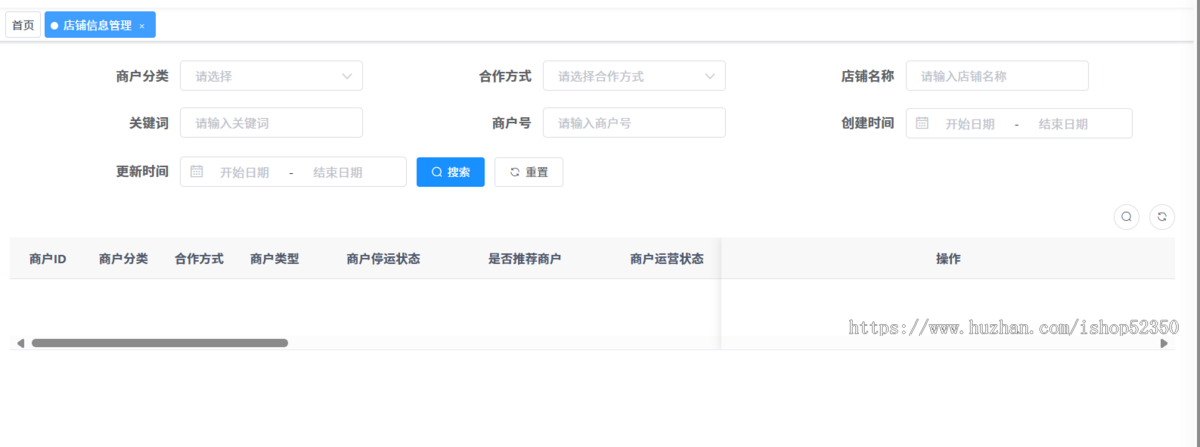Pick 创建时间 start date field
This screenshot has height=447, width=1200.
pos(970,124)
